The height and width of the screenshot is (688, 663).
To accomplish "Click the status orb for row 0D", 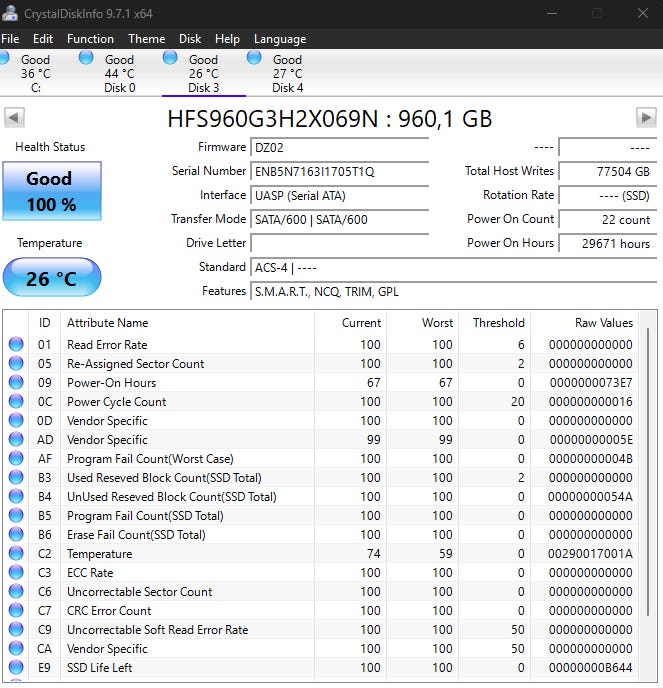I will [x=16, y=420].
